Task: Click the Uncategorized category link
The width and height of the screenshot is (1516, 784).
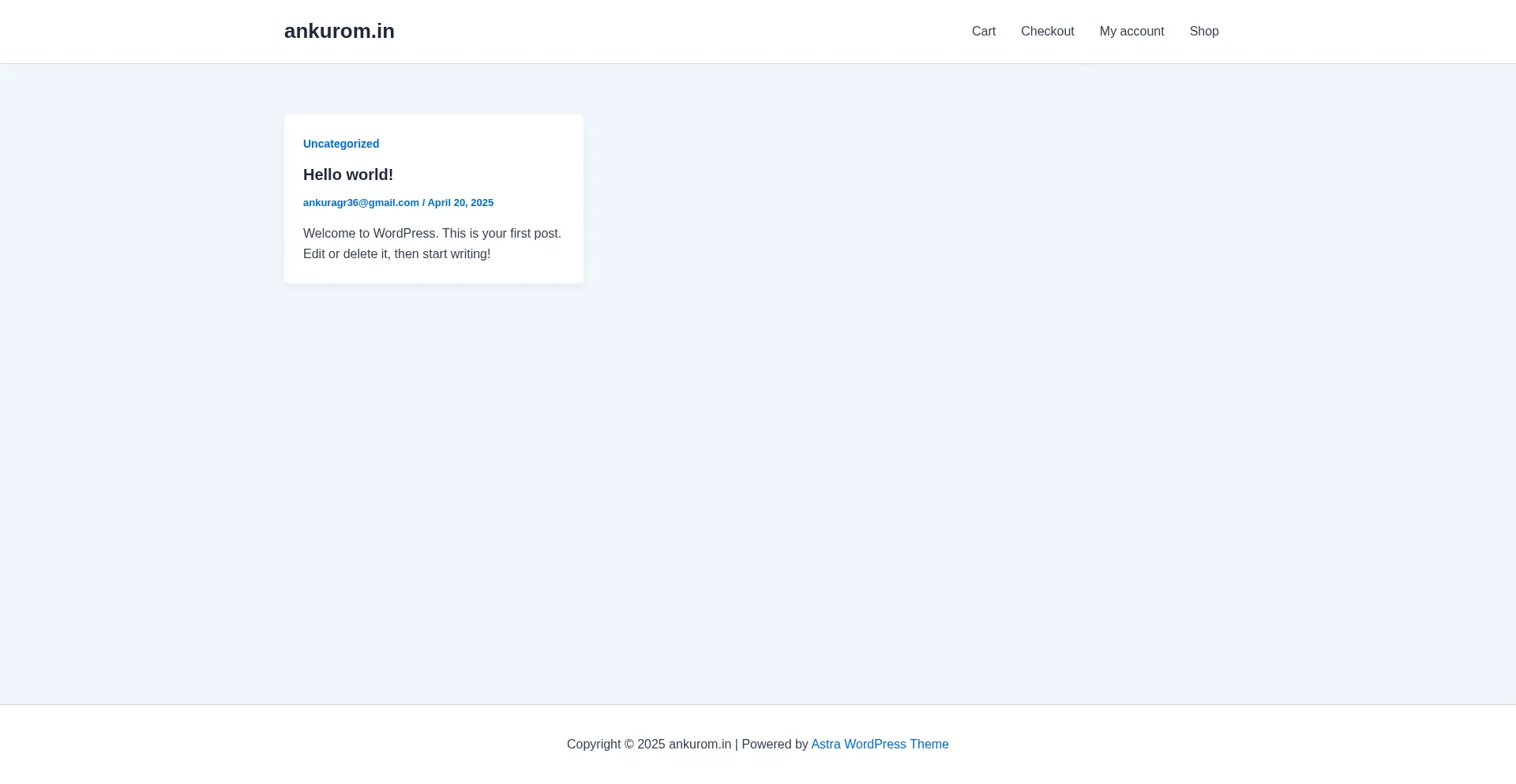Action: (340, 144)
